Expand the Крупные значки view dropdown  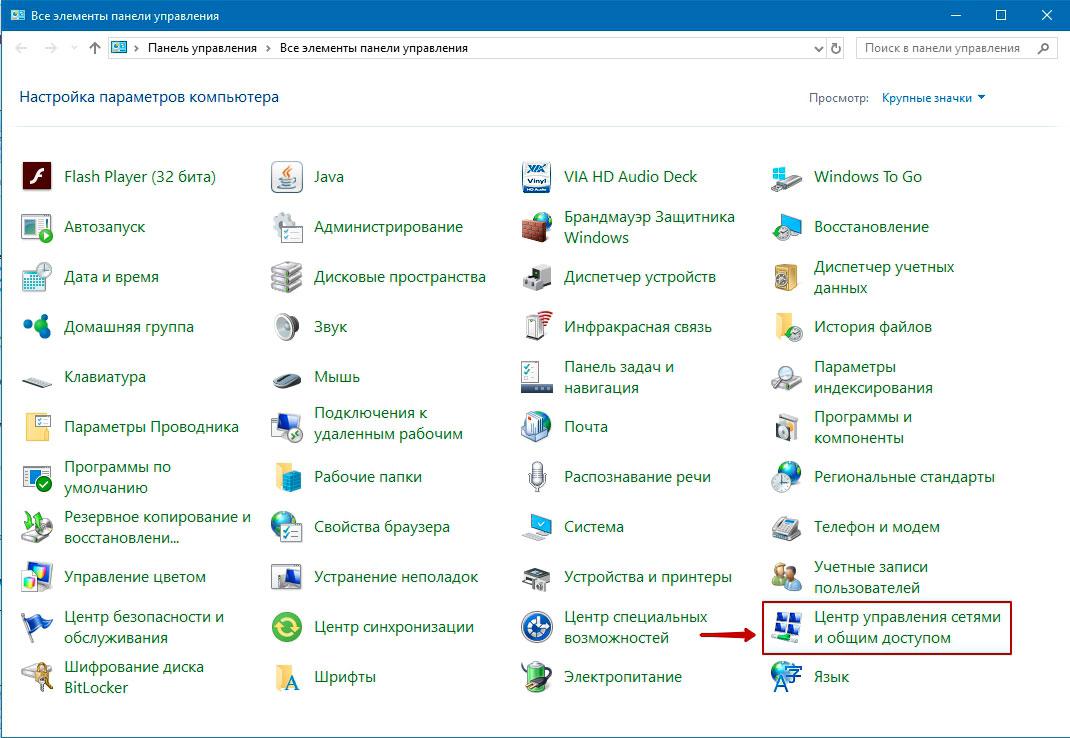pos(933,98)
